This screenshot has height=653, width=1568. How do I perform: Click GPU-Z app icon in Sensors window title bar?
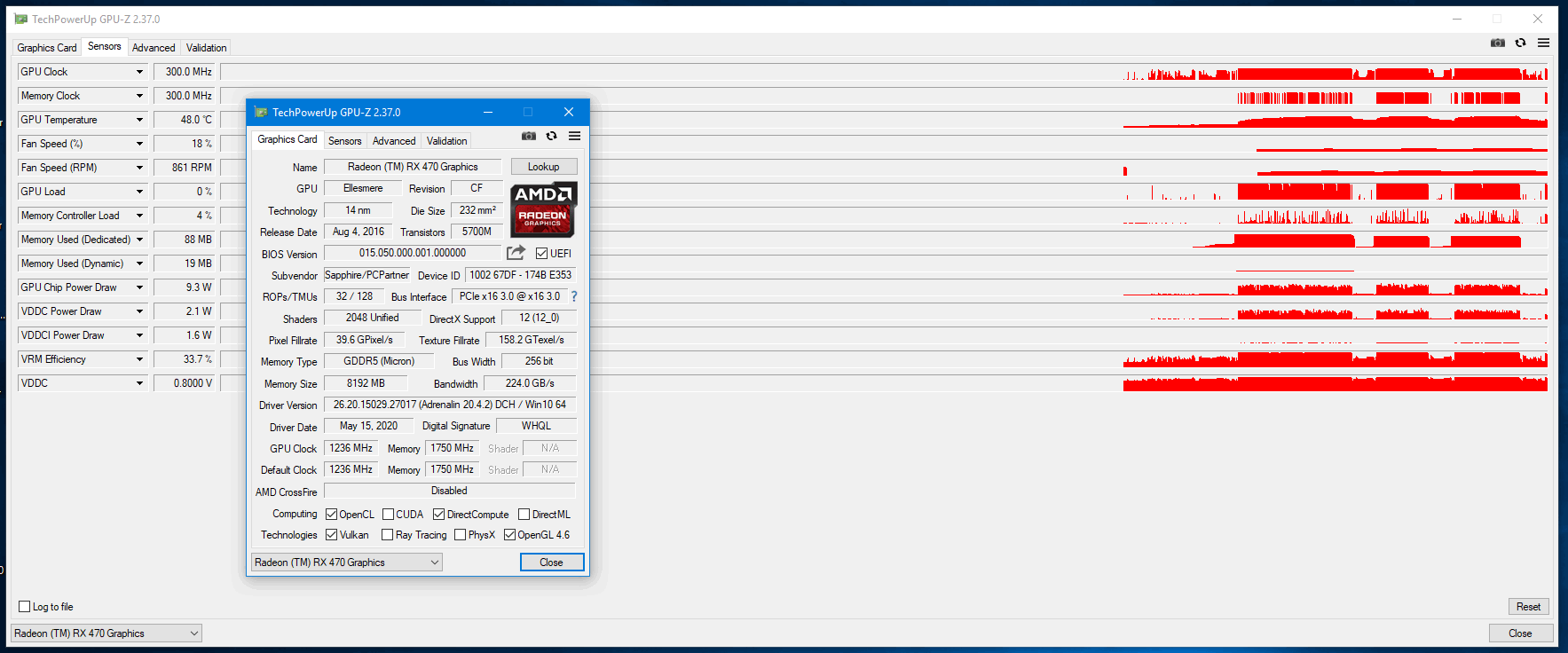point(21,19)
